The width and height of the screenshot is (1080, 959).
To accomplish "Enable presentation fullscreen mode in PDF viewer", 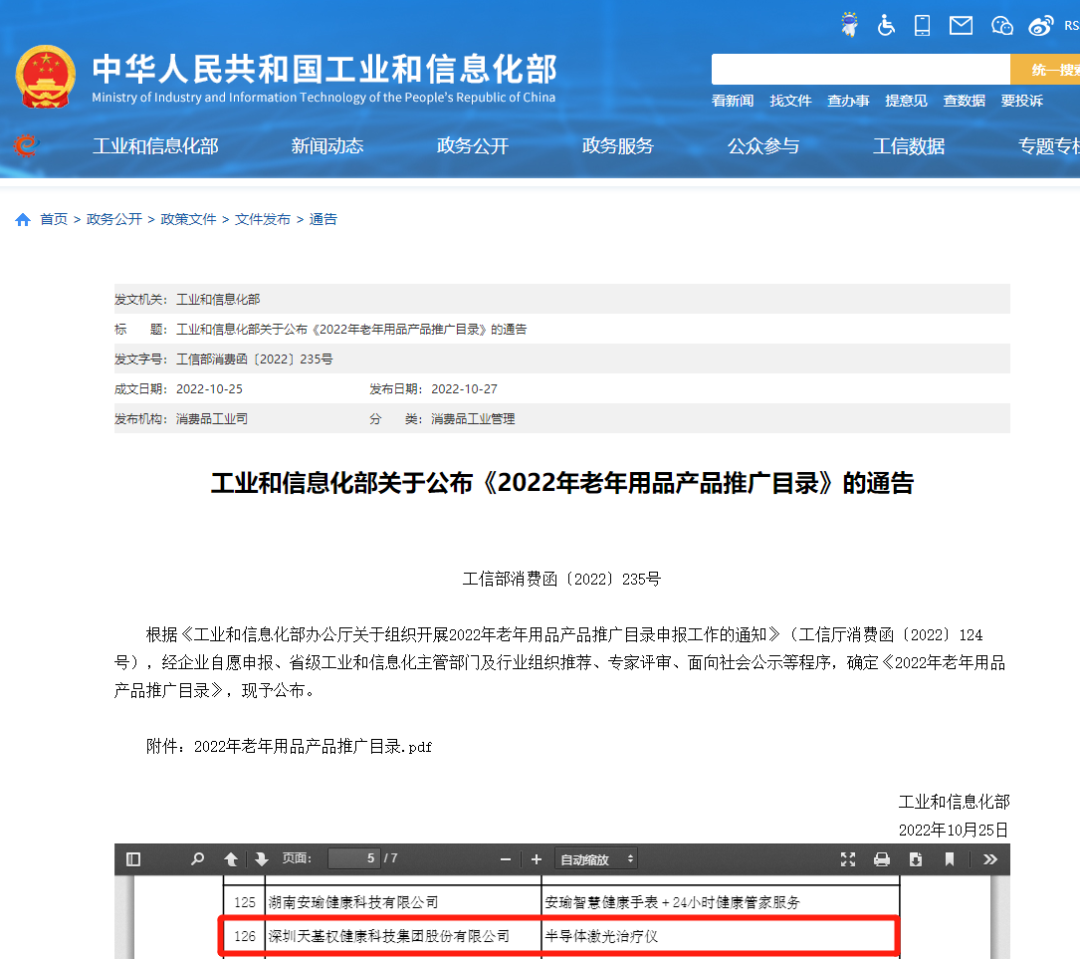I will pyautogui.click(x=848, y=858).
